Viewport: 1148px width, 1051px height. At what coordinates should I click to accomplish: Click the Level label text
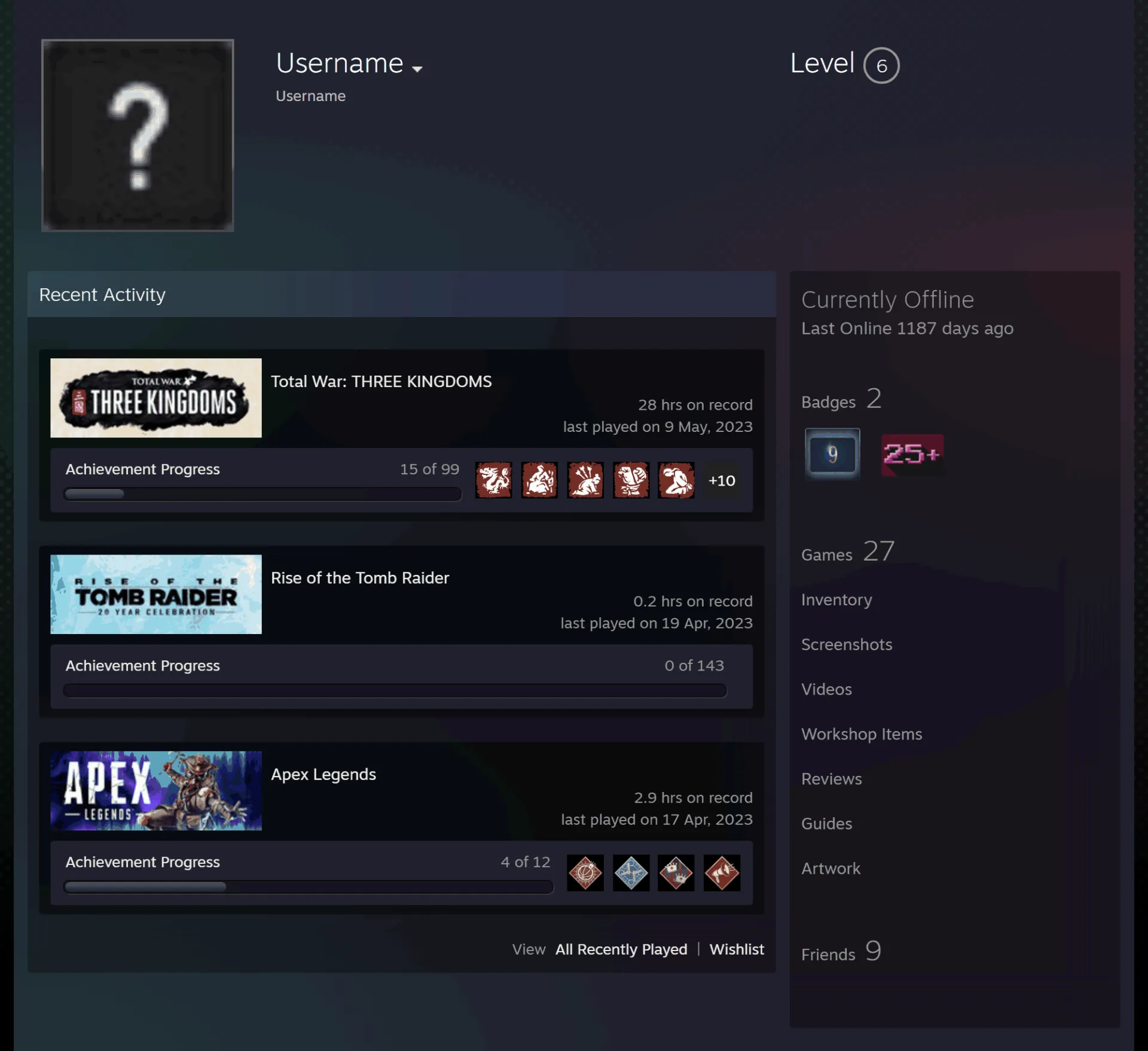click(822, 63)
